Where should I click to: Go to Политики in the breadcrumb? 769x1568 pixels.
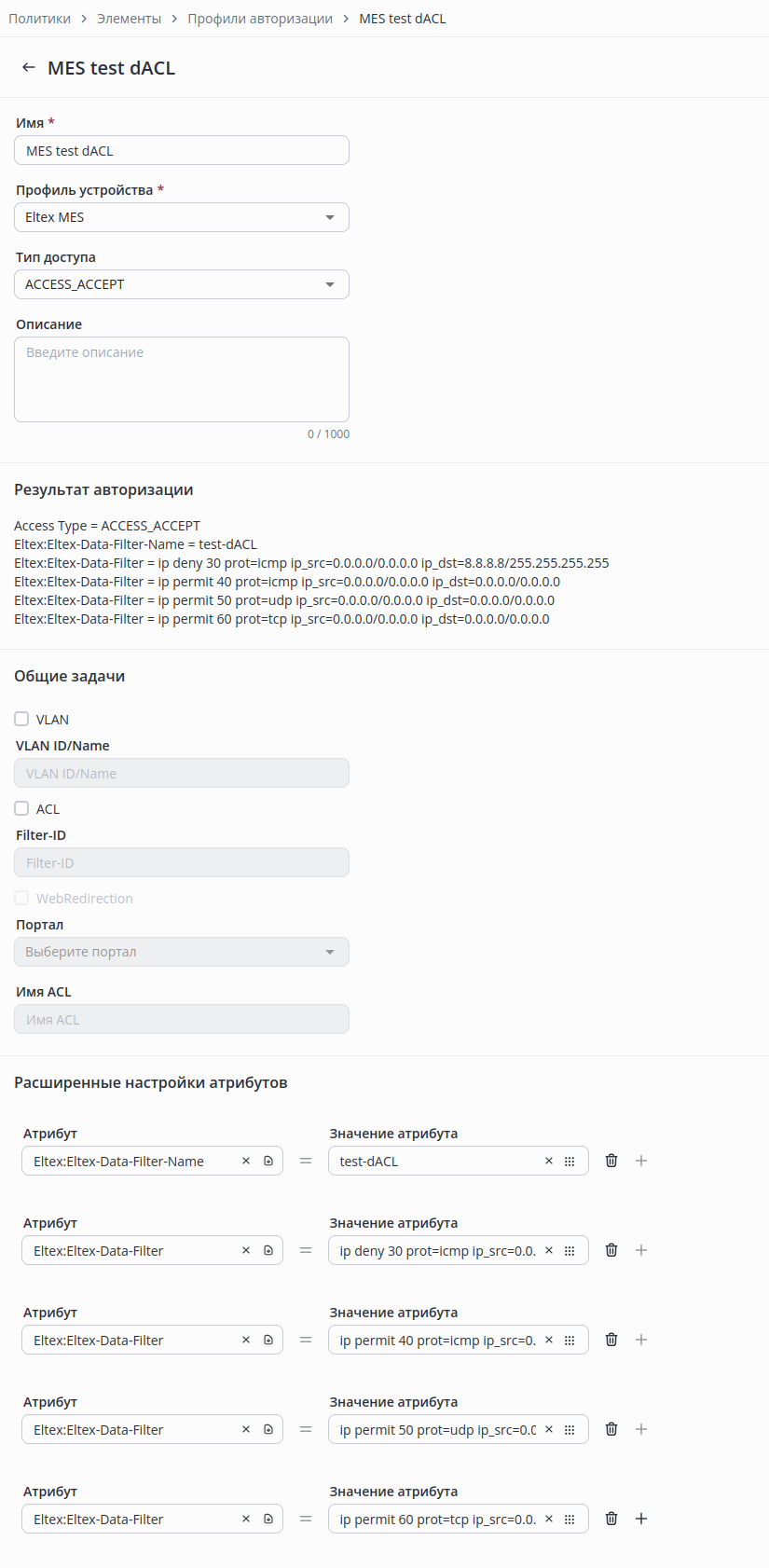(x=40, y=19)
